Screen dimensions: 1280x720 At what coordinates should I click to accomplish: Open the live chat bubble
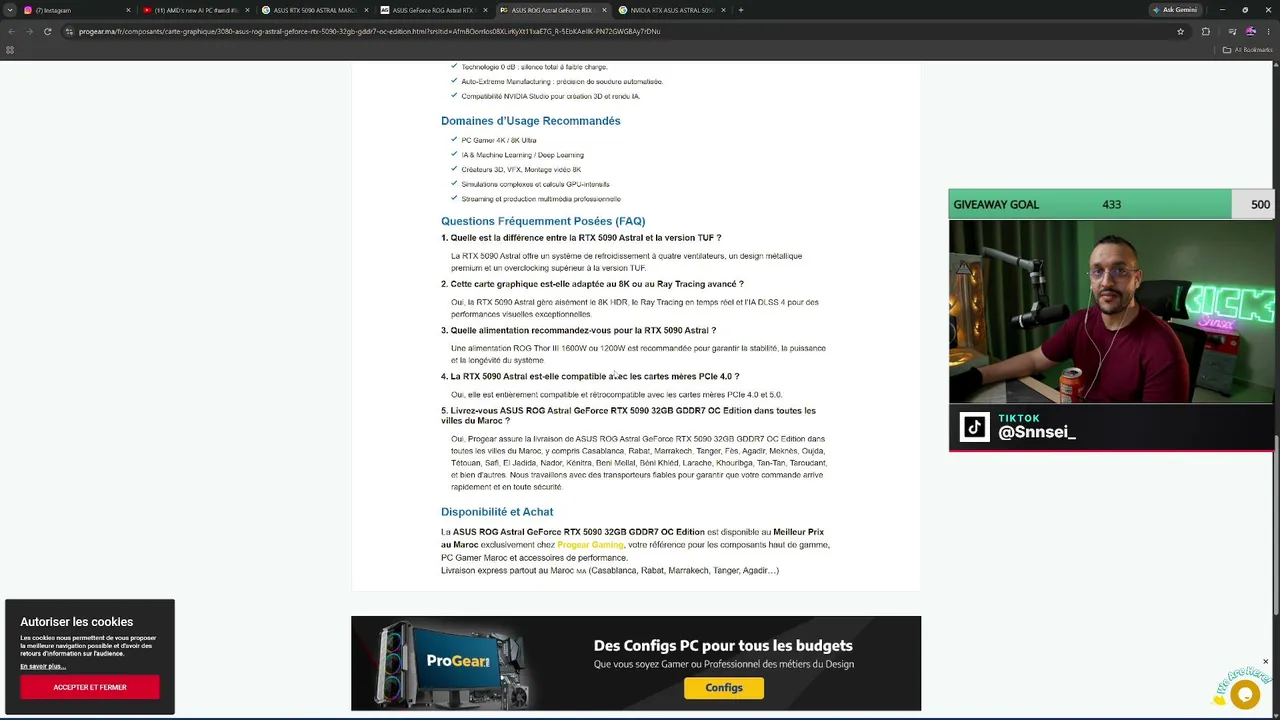click(x=1245, y=694)
